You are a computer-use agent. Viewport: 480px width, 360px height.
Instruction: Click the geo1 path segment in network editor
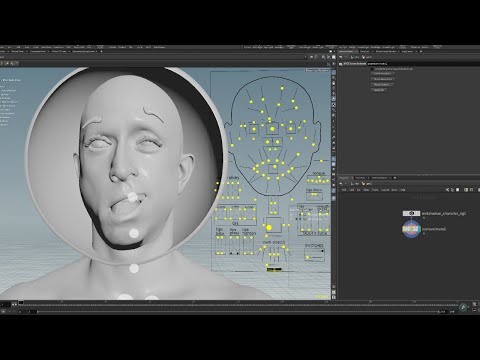[x=367, y=184]
